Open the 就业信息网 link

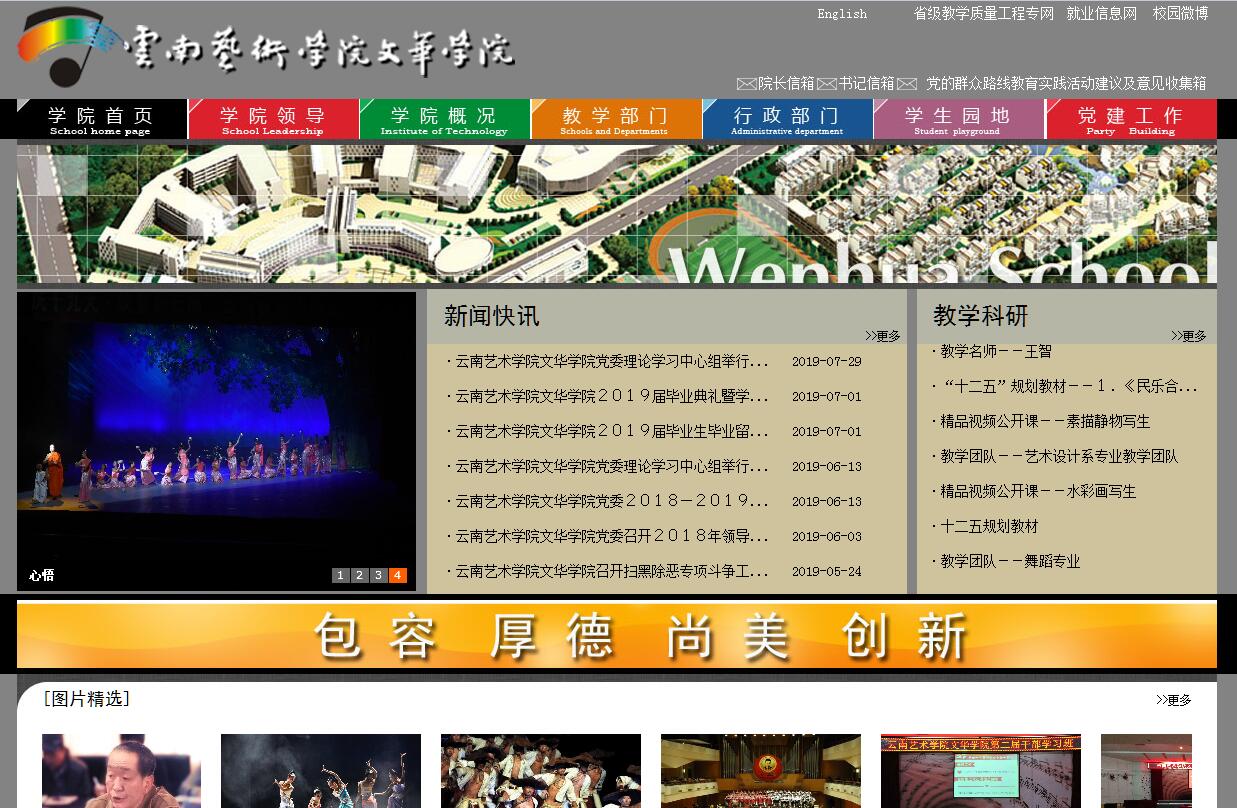(x=1101, y=13)
